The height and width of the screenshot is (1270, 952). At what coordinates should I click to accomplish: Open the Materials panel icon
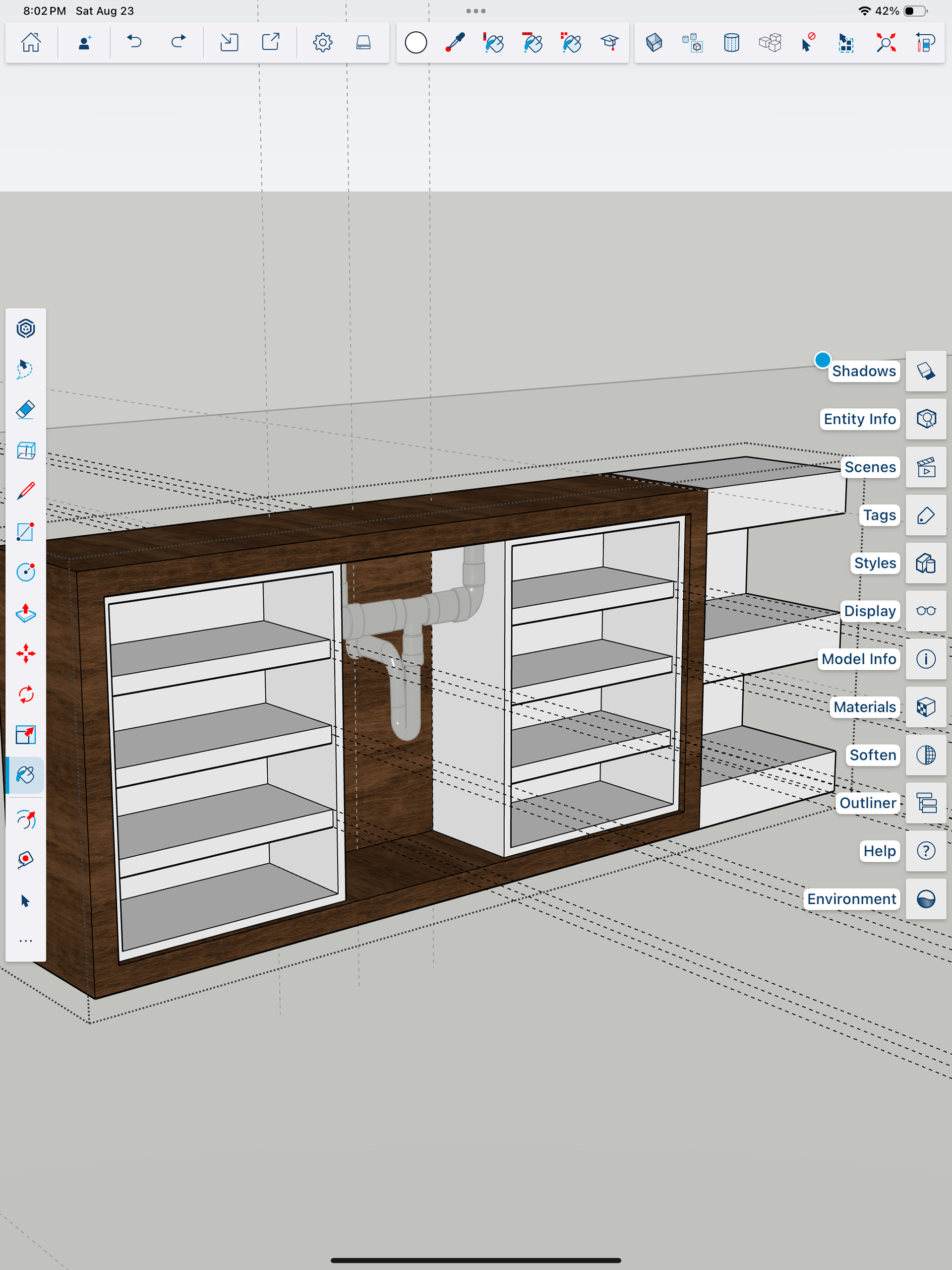[926, 707]
